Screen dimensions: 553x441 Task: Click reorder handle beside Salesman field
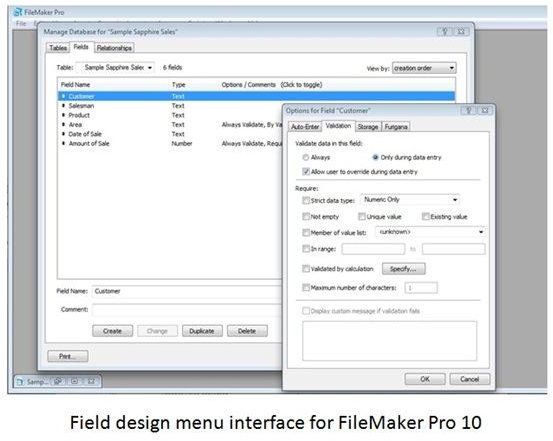[63, 105]
